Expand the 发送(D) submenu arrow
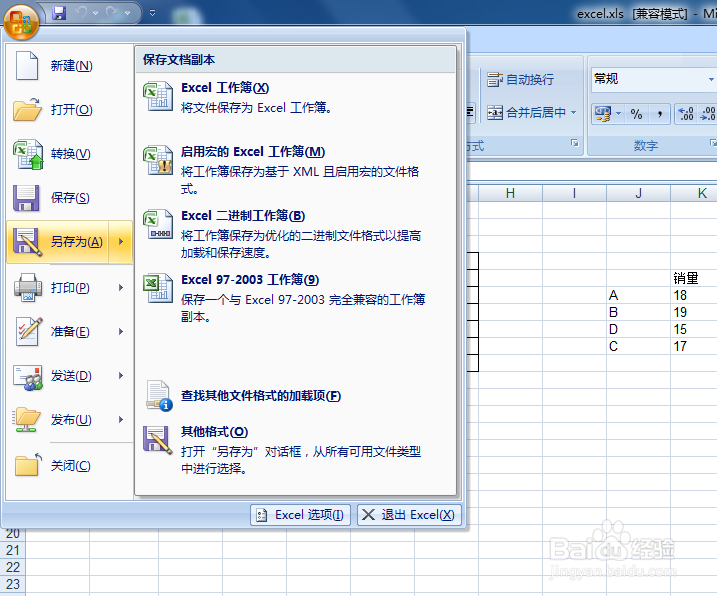Image resolution: width=717 pixels, height=596 pixels. (121, 376)
